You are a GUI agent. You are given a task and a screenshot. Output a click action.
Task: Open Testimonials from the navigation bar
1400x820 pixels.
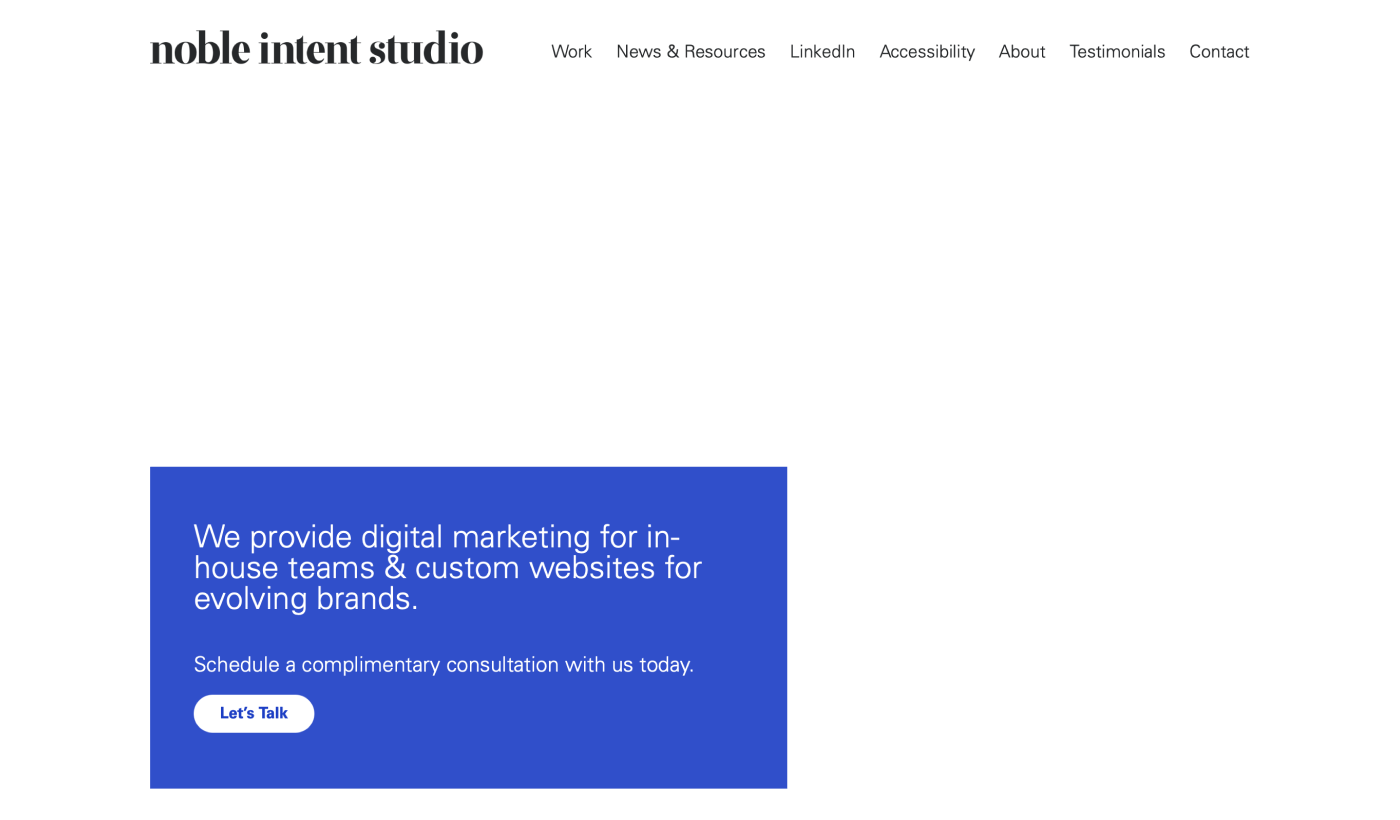[x=1117, y=51]
